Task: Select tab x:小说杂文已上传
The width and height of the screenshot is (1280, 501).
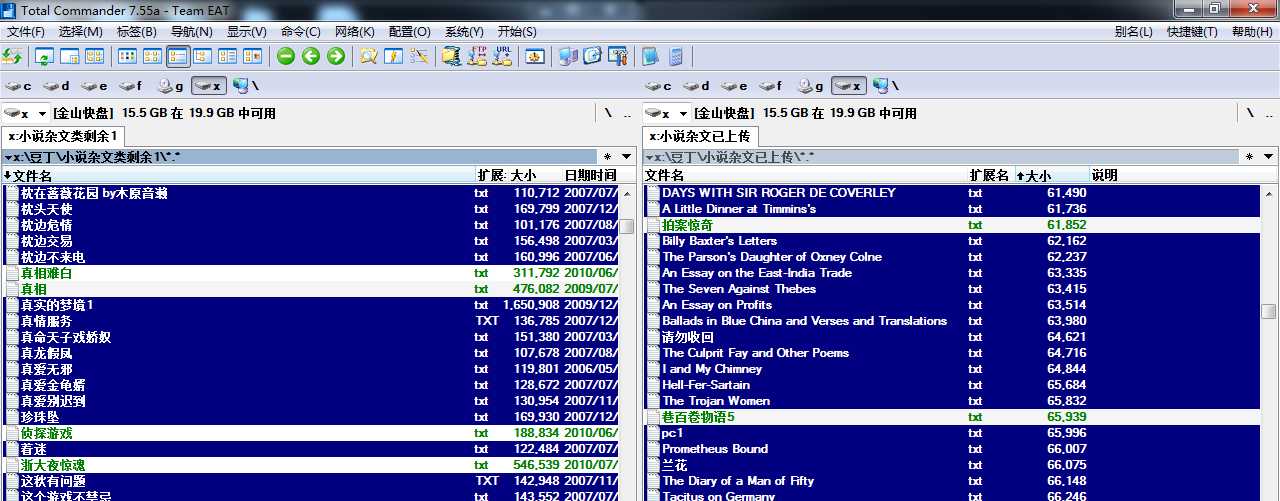Action: pyautogui.click(x=701, y=136)
